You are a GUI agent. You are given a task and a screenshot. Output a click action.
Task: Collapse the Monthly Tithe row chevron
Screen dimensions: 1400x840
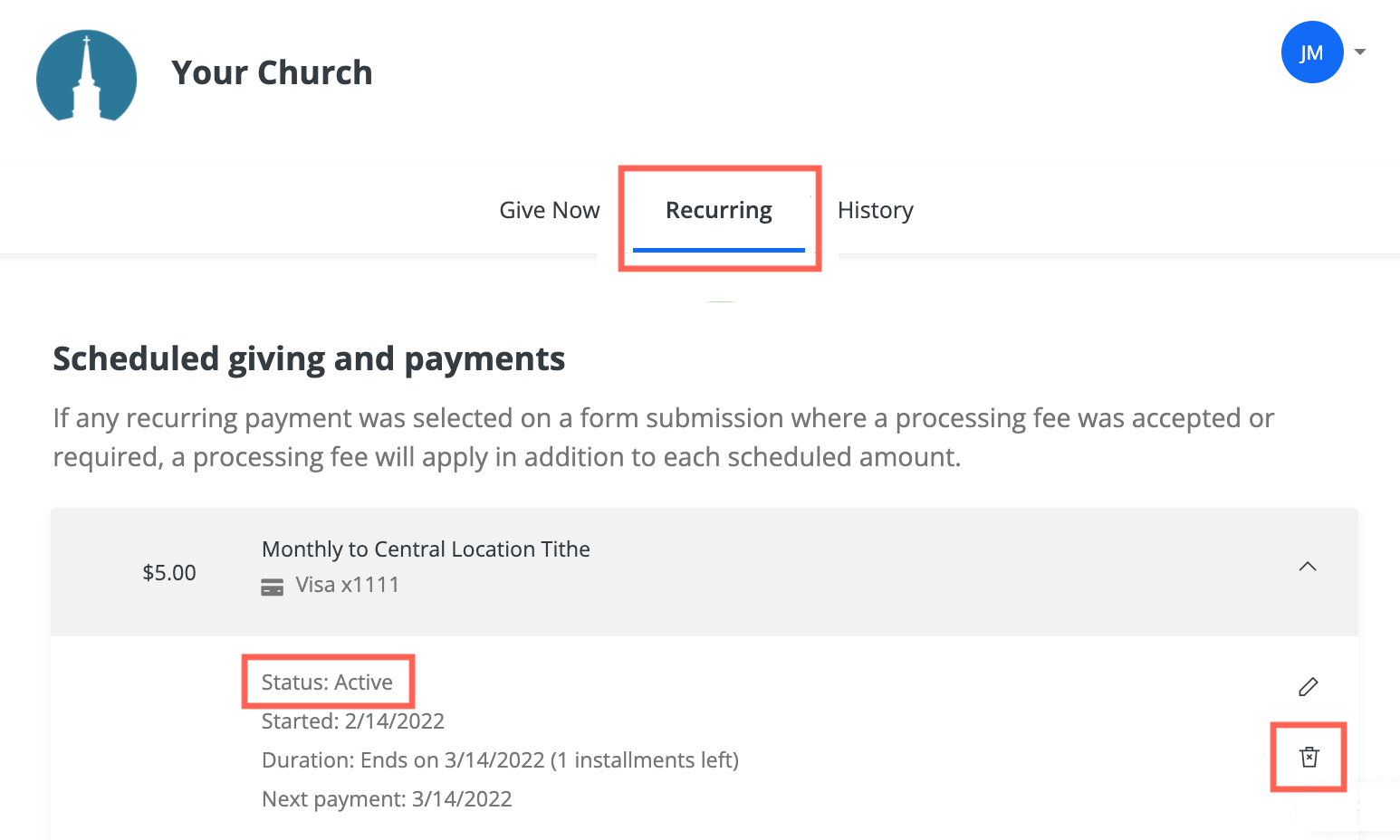1308,567
